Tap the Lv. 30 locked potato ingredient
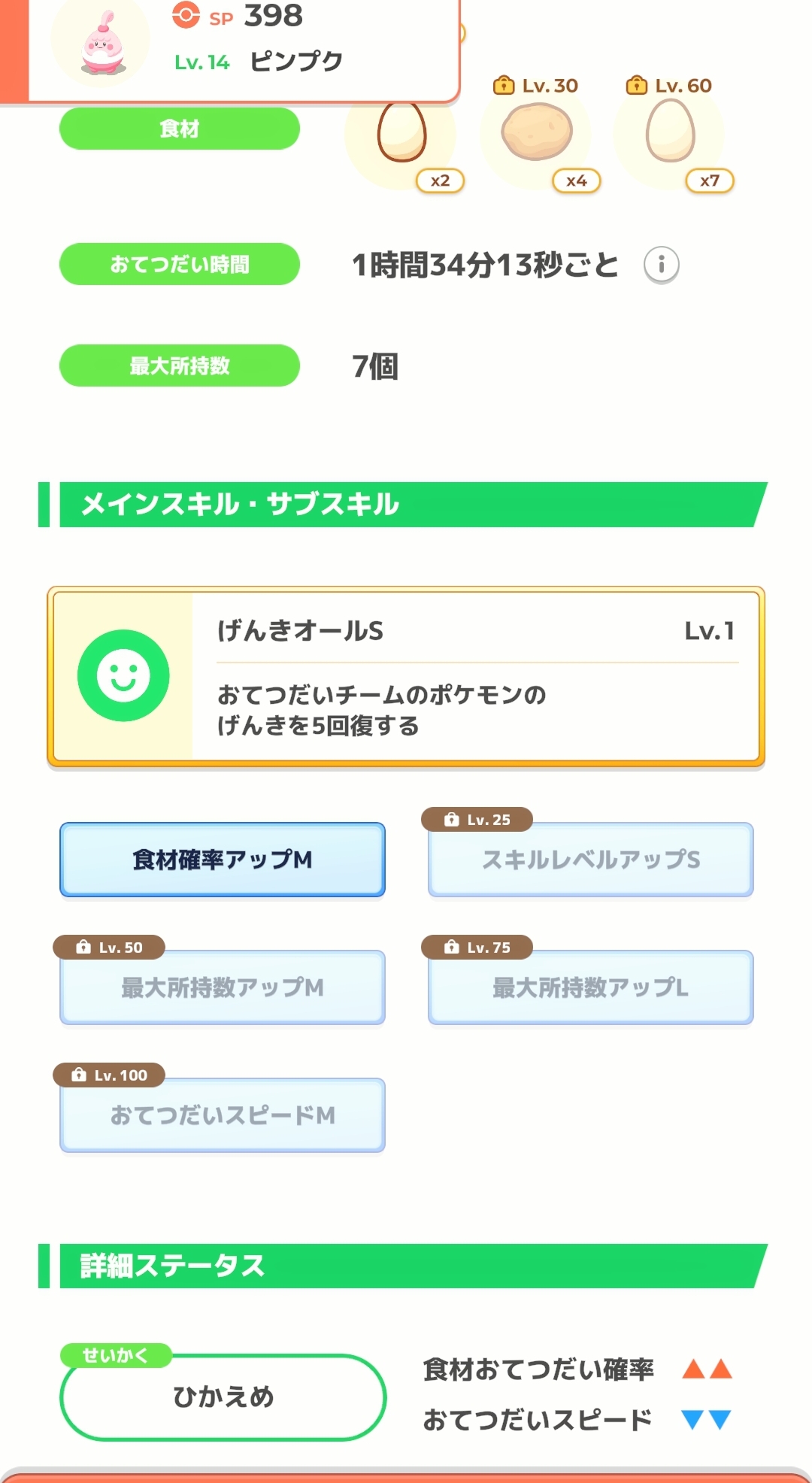The height and width of the screenshot is (1483, 812). [x=537, y=132]
